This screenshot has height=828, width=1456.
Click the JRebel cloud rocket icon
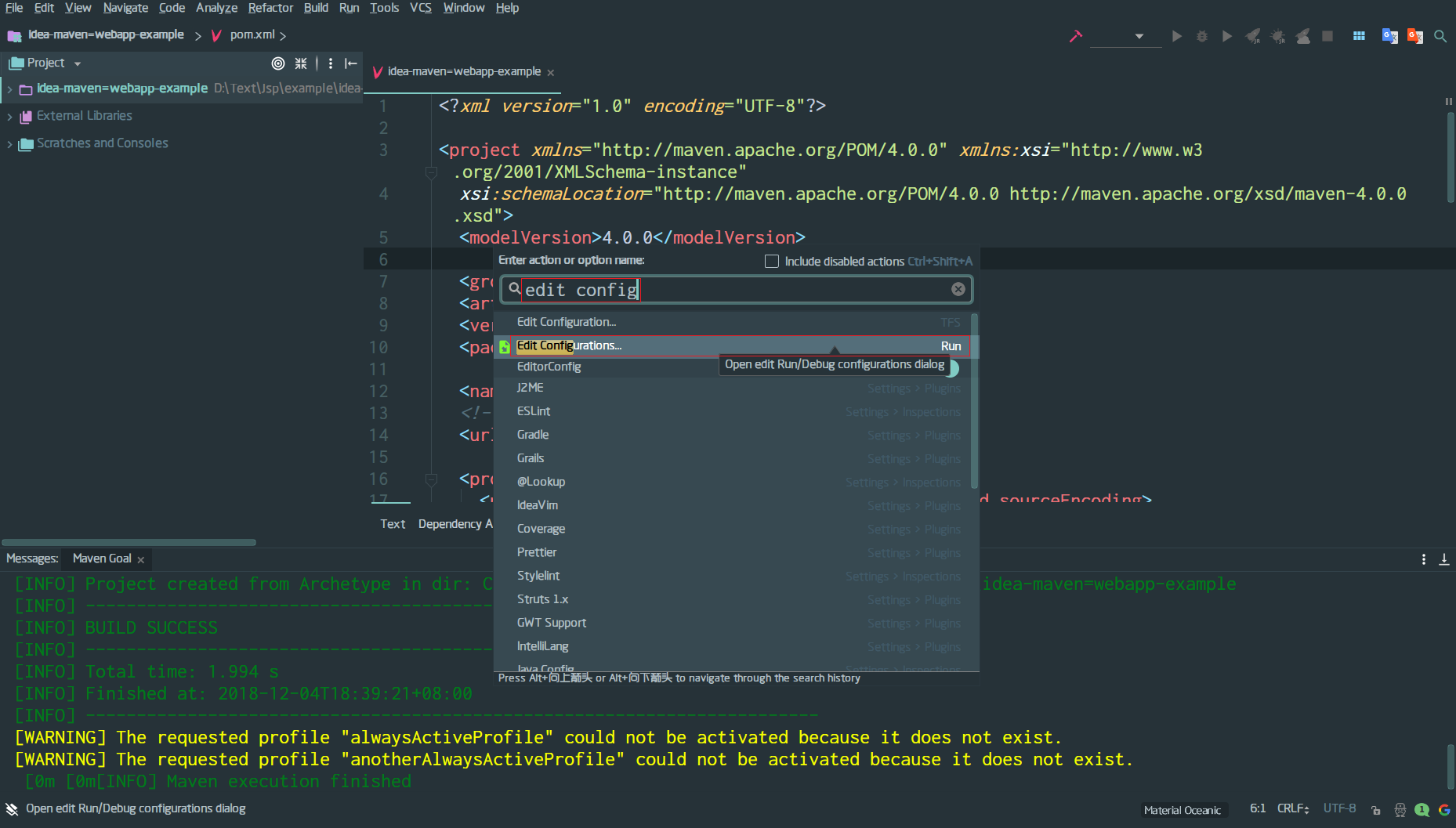(1303, 36)
